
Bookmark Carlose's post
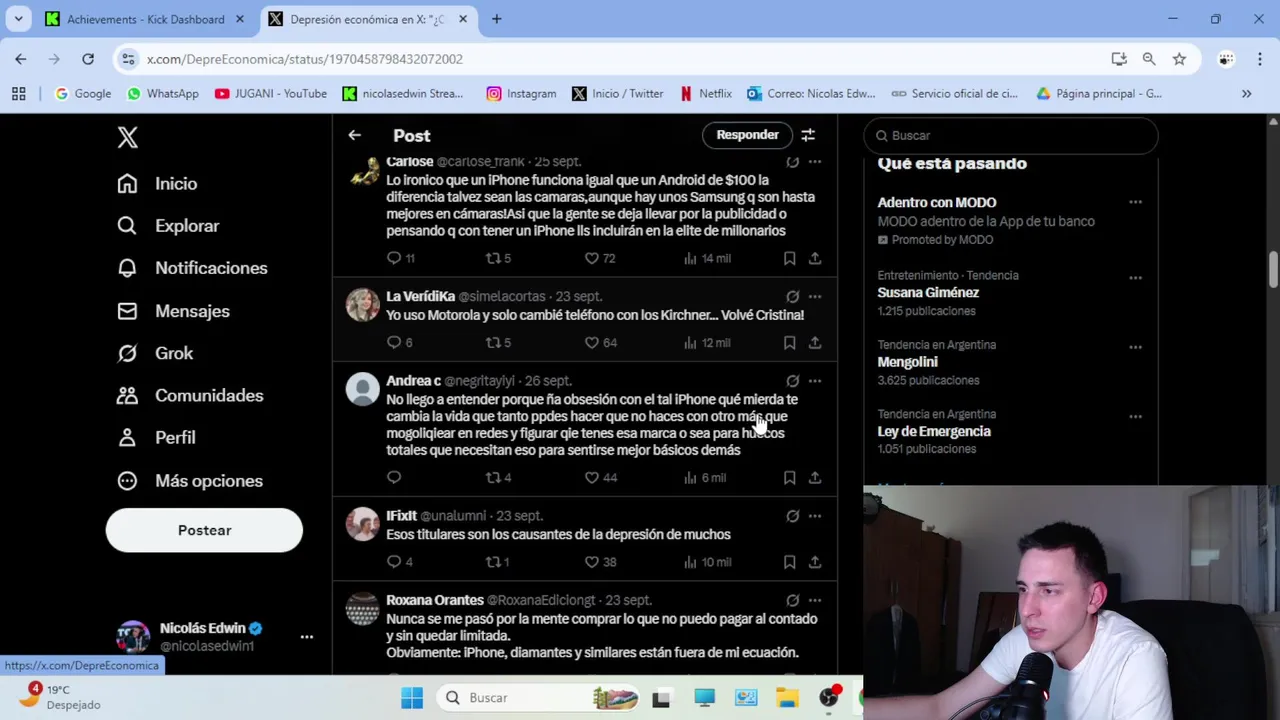(789, 258)
